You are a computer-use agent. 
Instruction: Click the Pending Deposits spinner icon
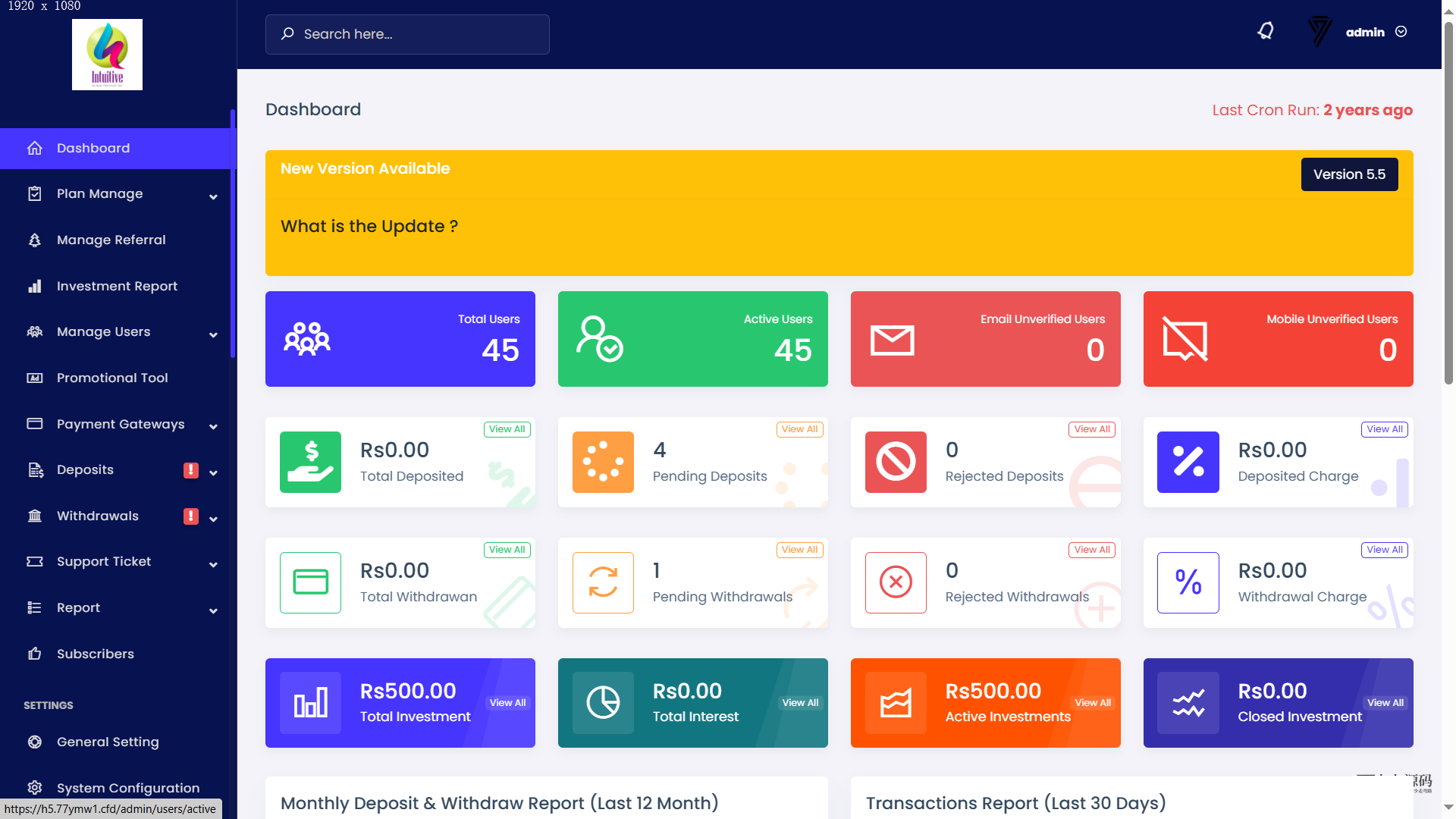tap(603, 462)
